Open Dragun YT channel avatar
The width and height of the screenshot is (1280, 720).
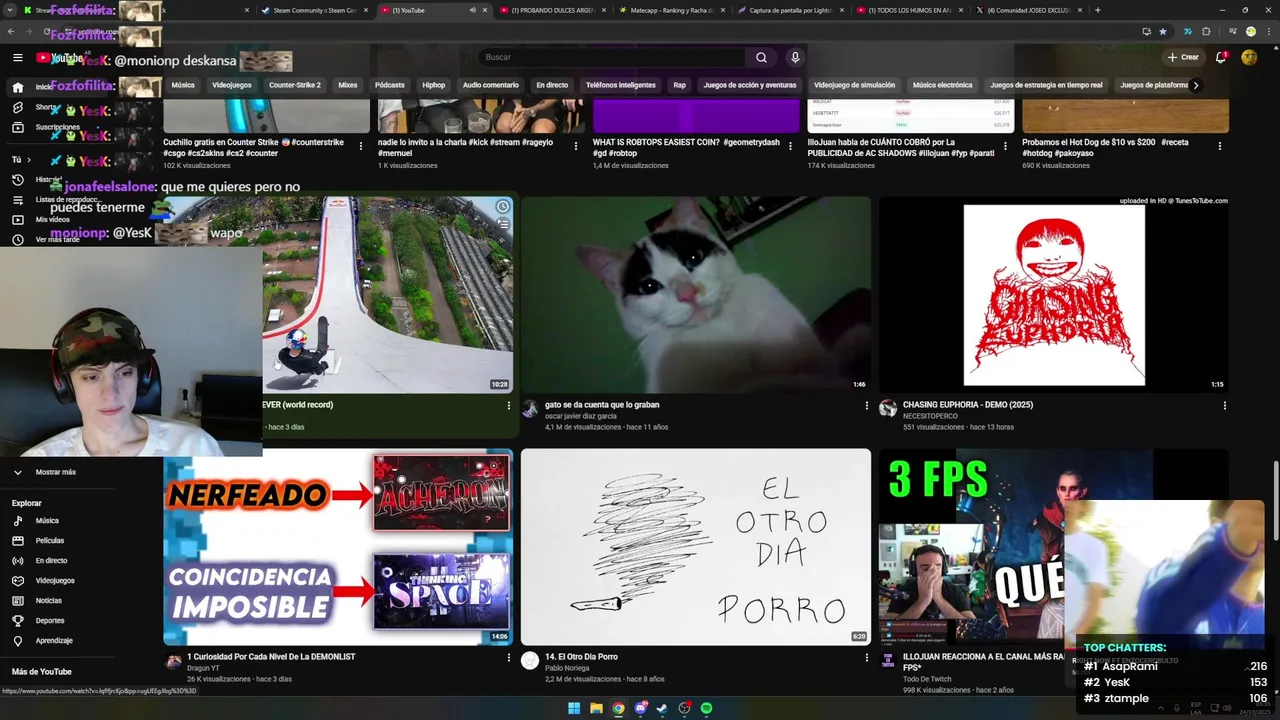click(x=173, y=661)
